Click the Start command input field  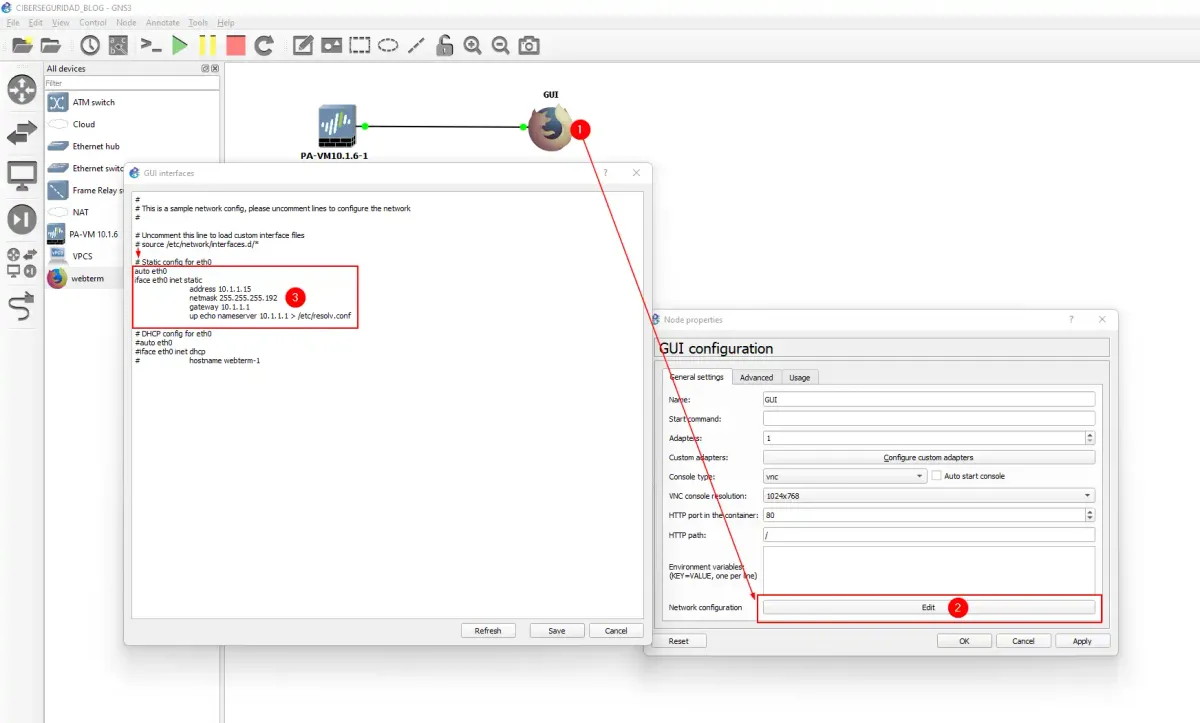click(928, 418)
